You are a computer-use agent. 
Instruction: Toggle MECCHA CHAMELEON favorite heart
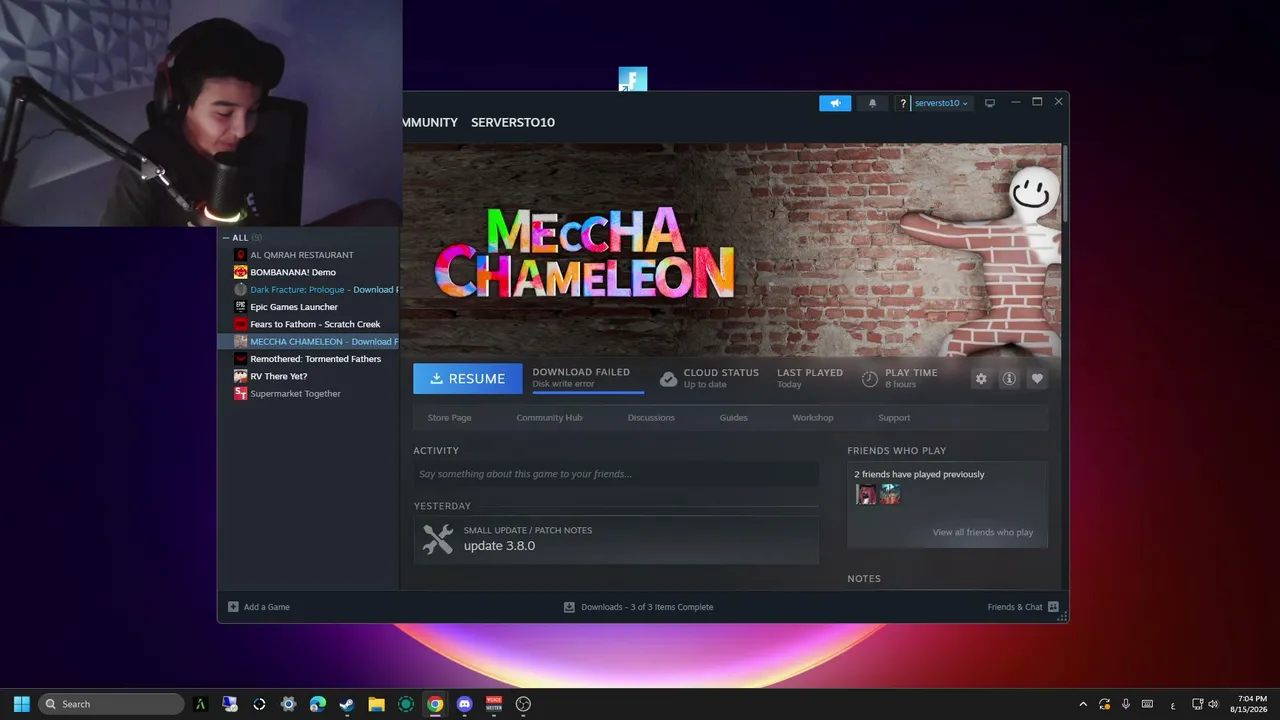(1037, 379)
